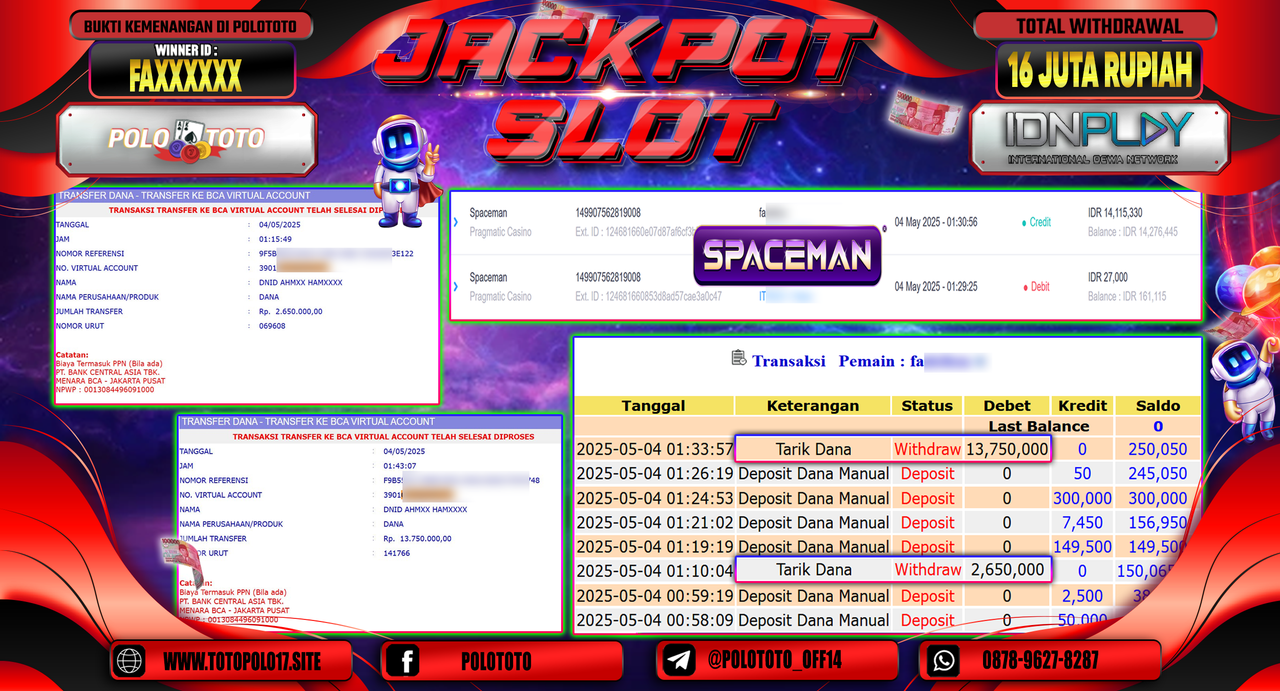
Task: Click the 2025-05-04 01:26:19 date cell
Action: [654, 474]
